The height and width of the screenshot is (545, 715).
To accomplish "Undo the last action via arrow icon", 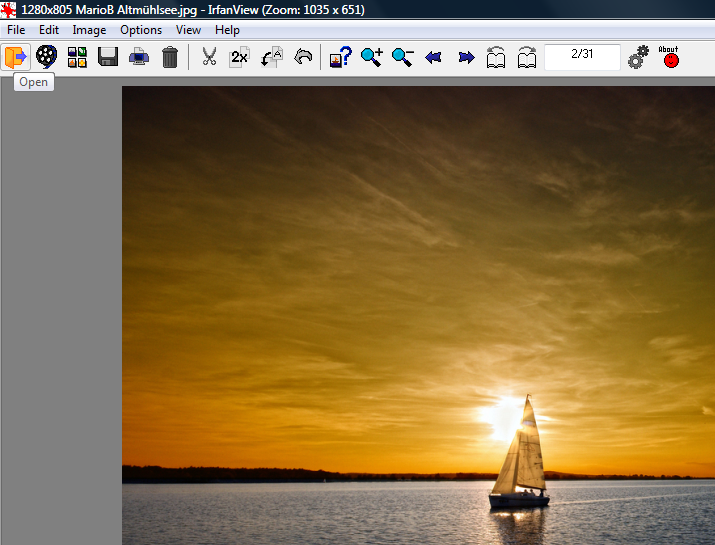I will coord(302,57).
